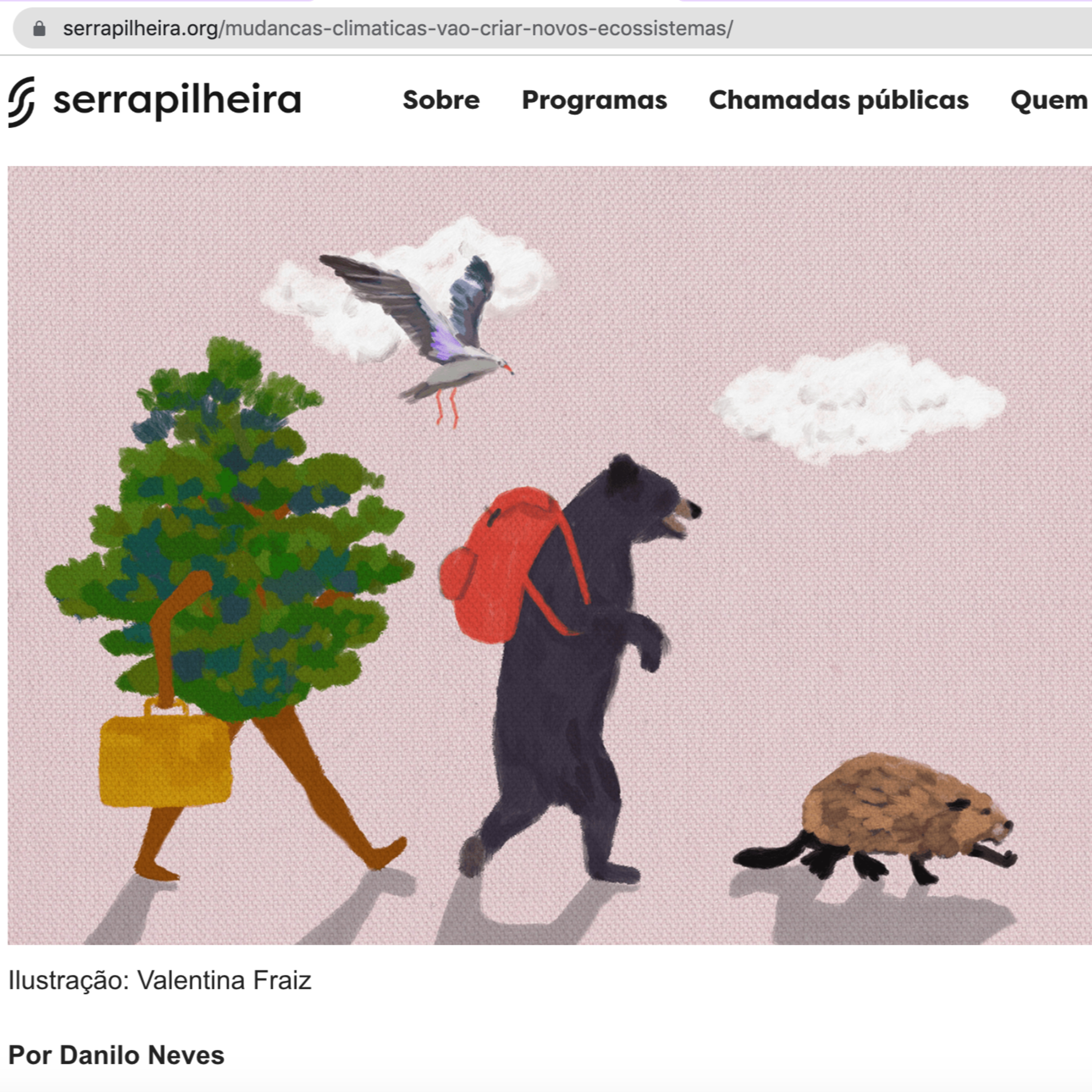Open the Sobre menu item
Screen dimensions: 1092x1092
(x=441, y=100)
